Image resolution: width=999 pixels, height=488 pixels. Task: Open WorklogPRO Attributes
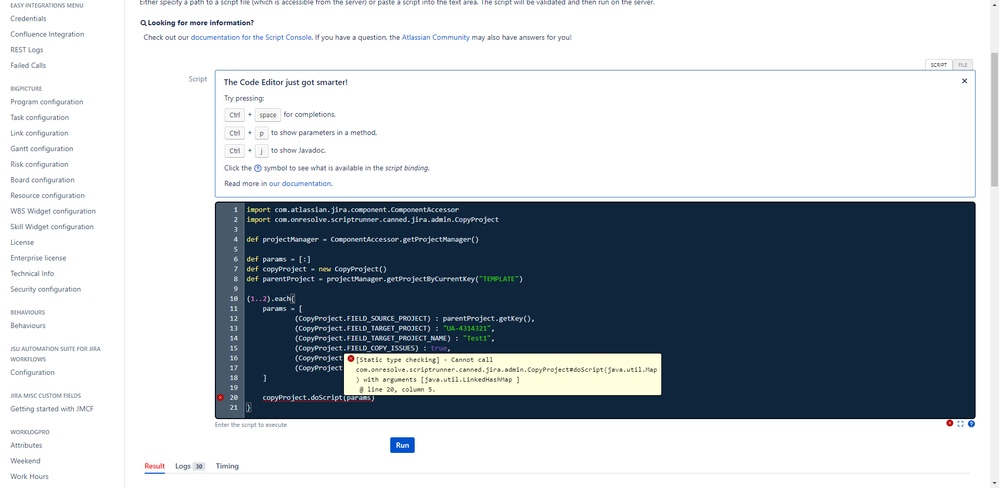(x=26, y=445)
